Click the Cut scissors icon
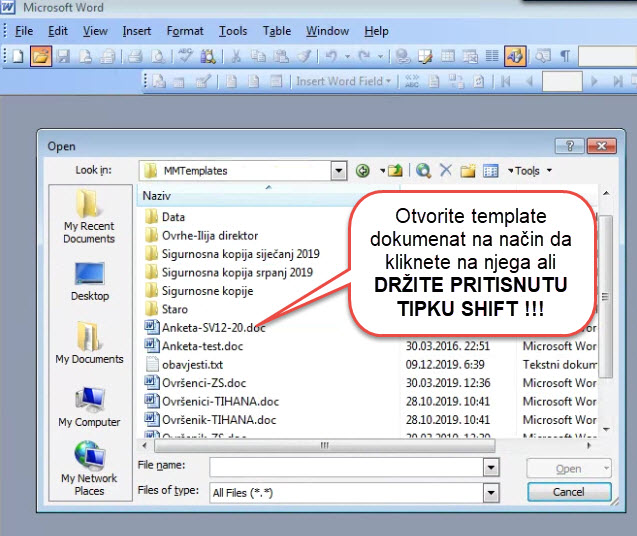 [x=236, y=56]
